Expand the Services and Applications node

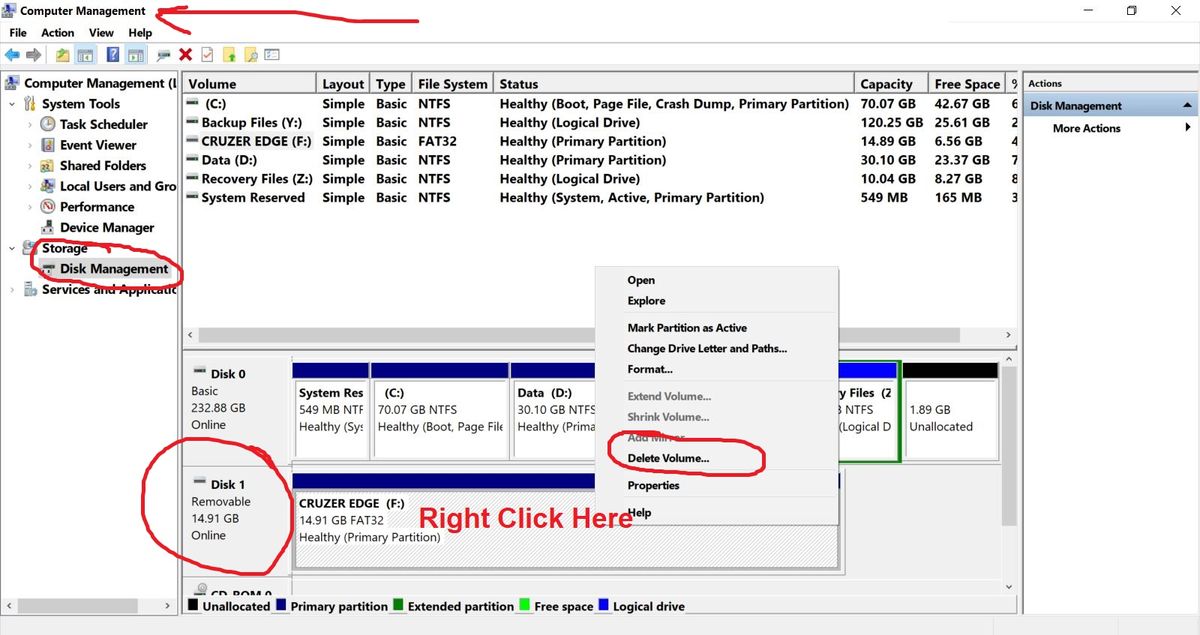12,290
